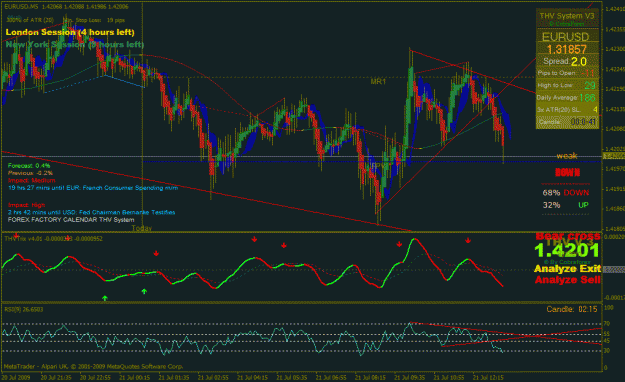Viewport: 625px width, 382px height.
Task: Click the MetaTrader Alpari UK copyright text
Action: point(93,366)
